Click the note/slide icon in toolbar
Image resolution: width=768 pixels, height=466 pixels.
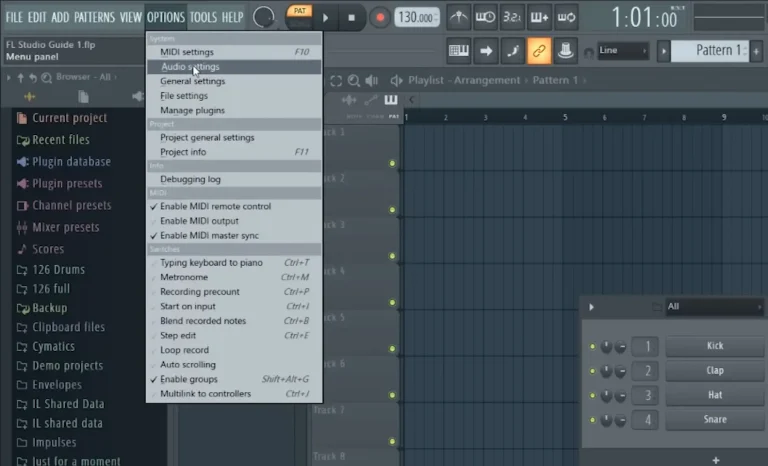coord(513,50)
